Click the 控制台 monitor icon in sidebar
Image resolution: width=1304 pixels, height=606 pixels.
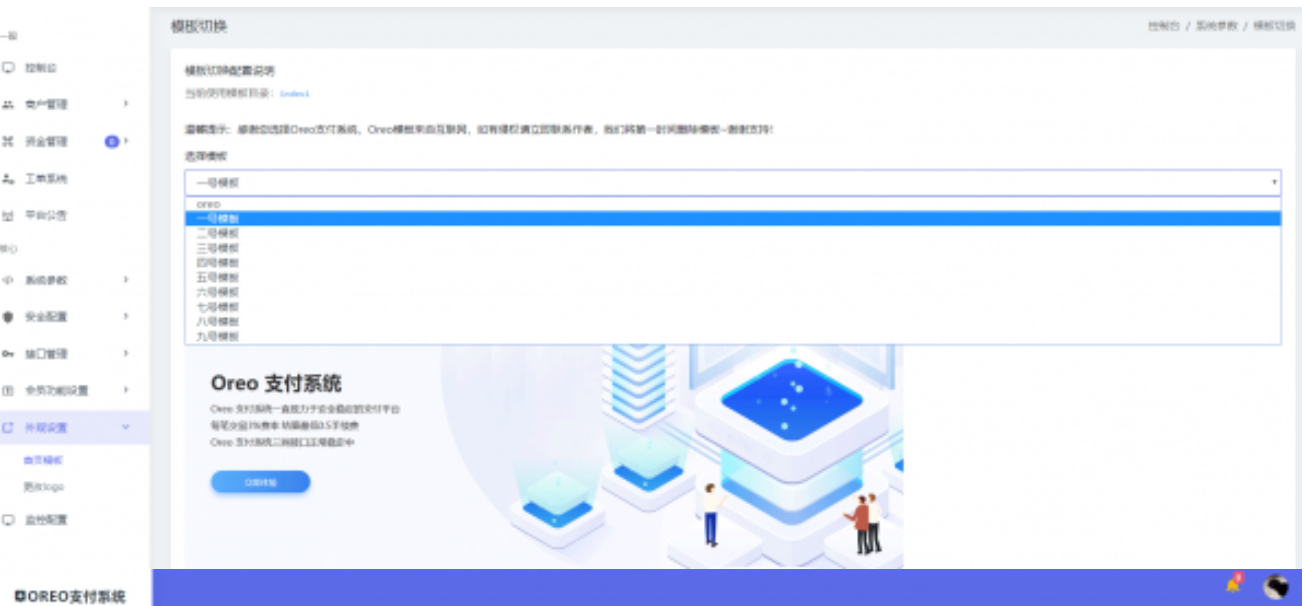tap(9, 68)
